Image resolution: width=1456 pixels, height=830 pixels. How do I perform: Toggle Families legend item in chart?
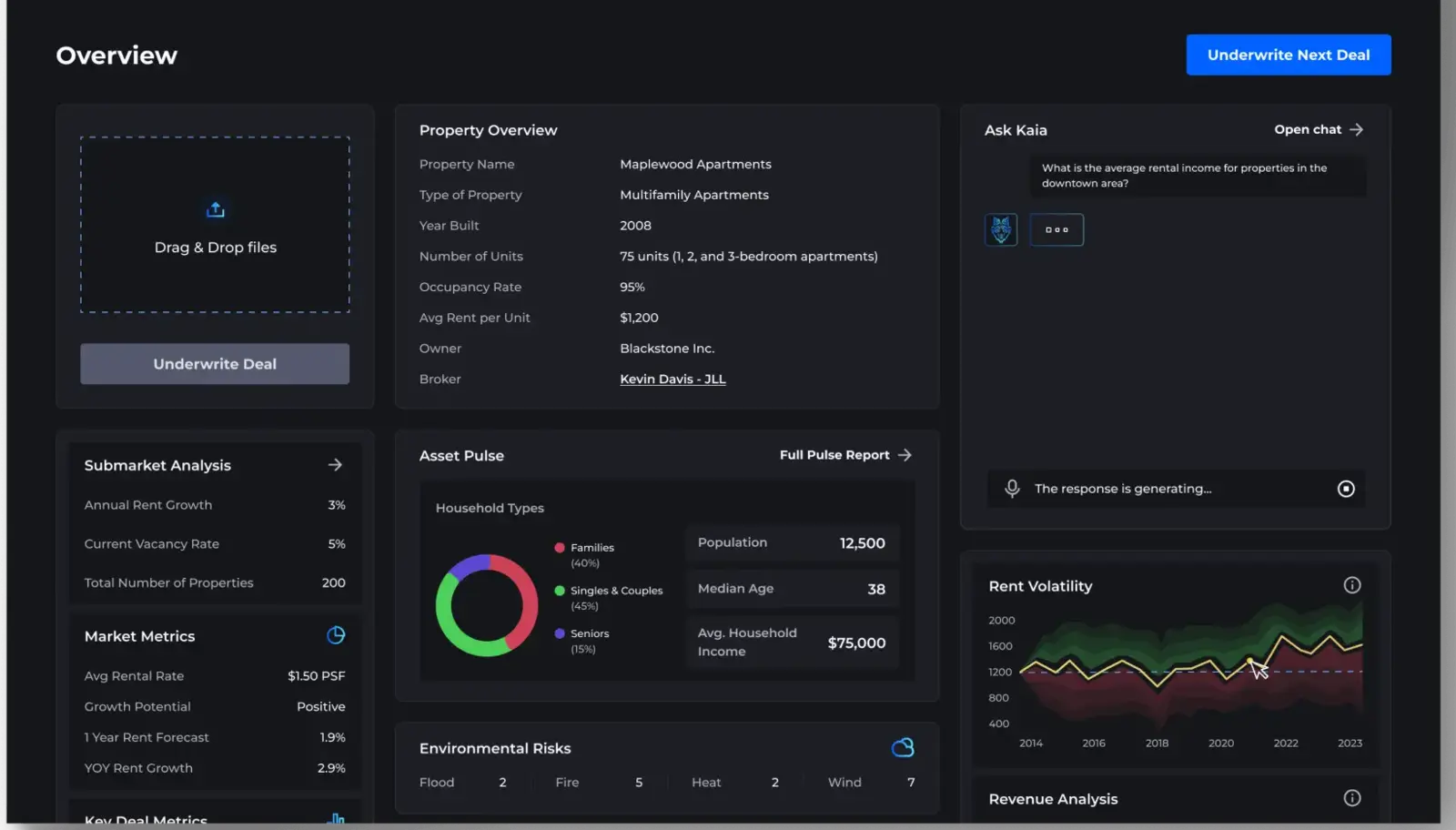pyautogui.click(x=591, y=548)
